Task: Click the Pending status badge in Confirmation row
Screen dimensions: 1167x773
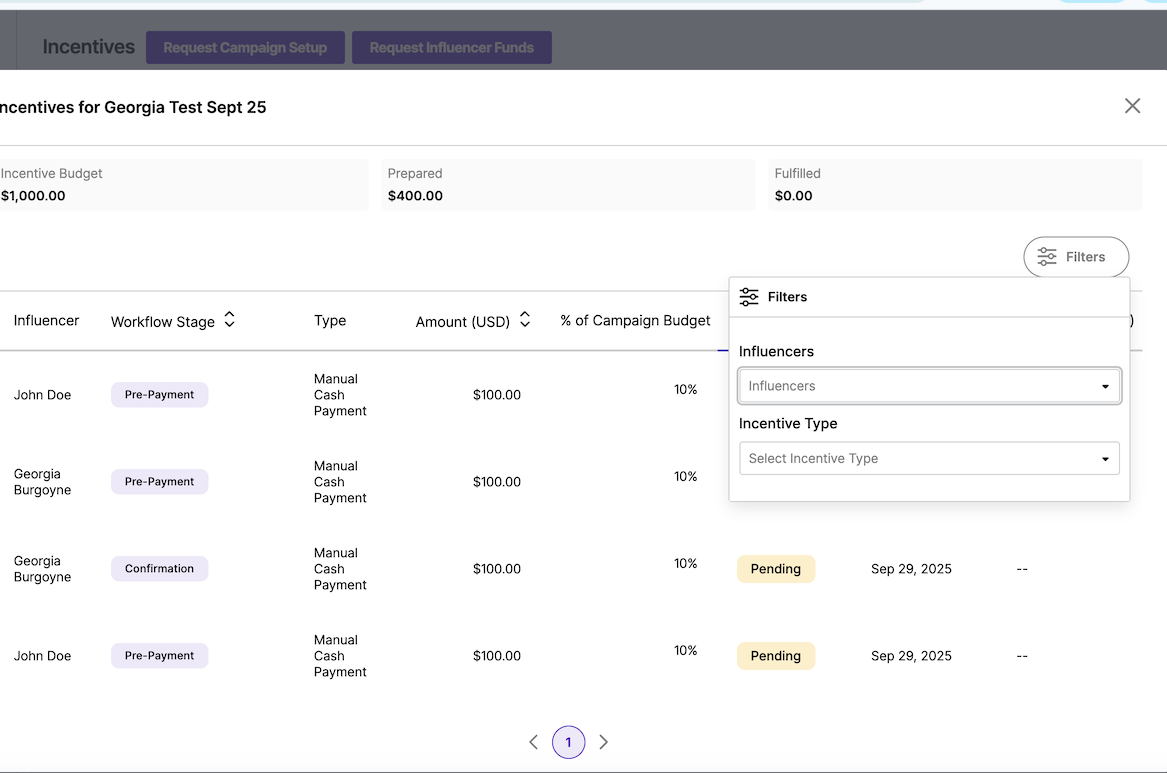Action: pyautogui.click(x=776, y=569)
